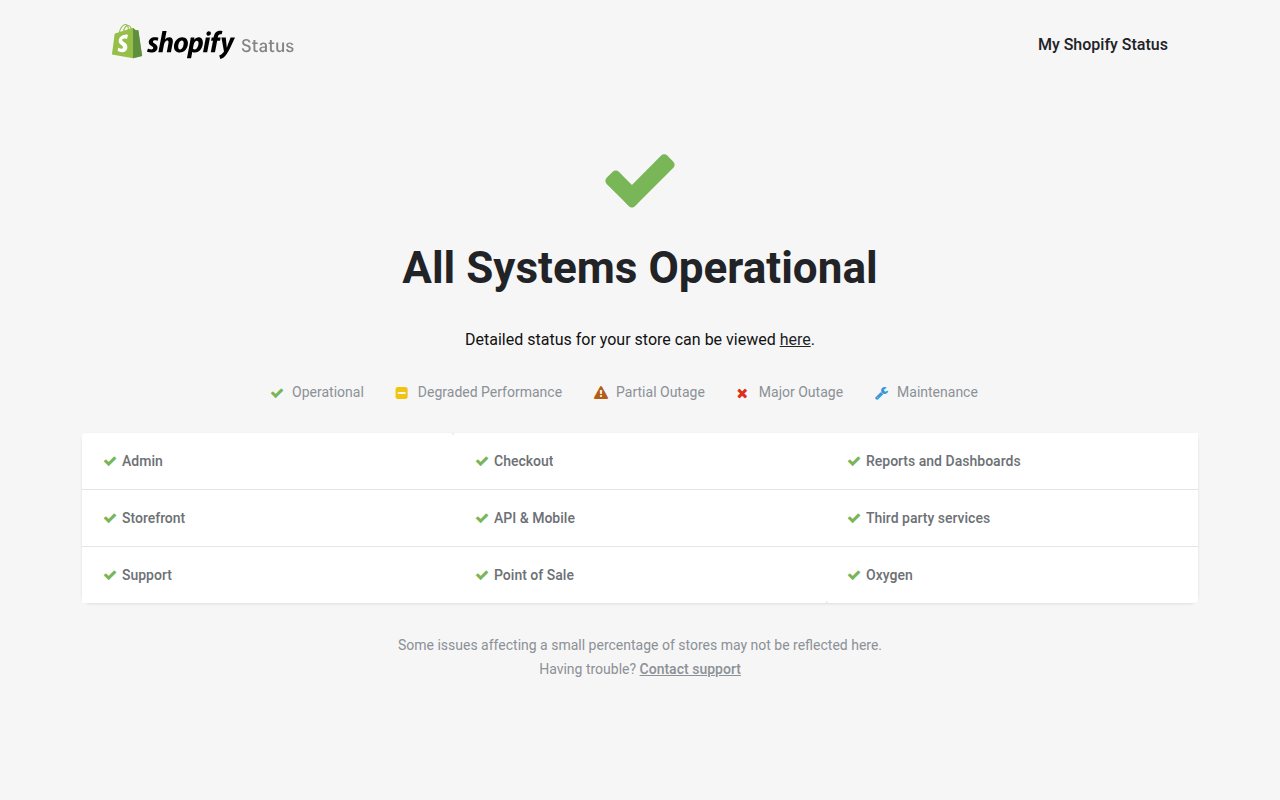Click the All Systems Operational heading
1280x800 pixels.
click(640, 268)
